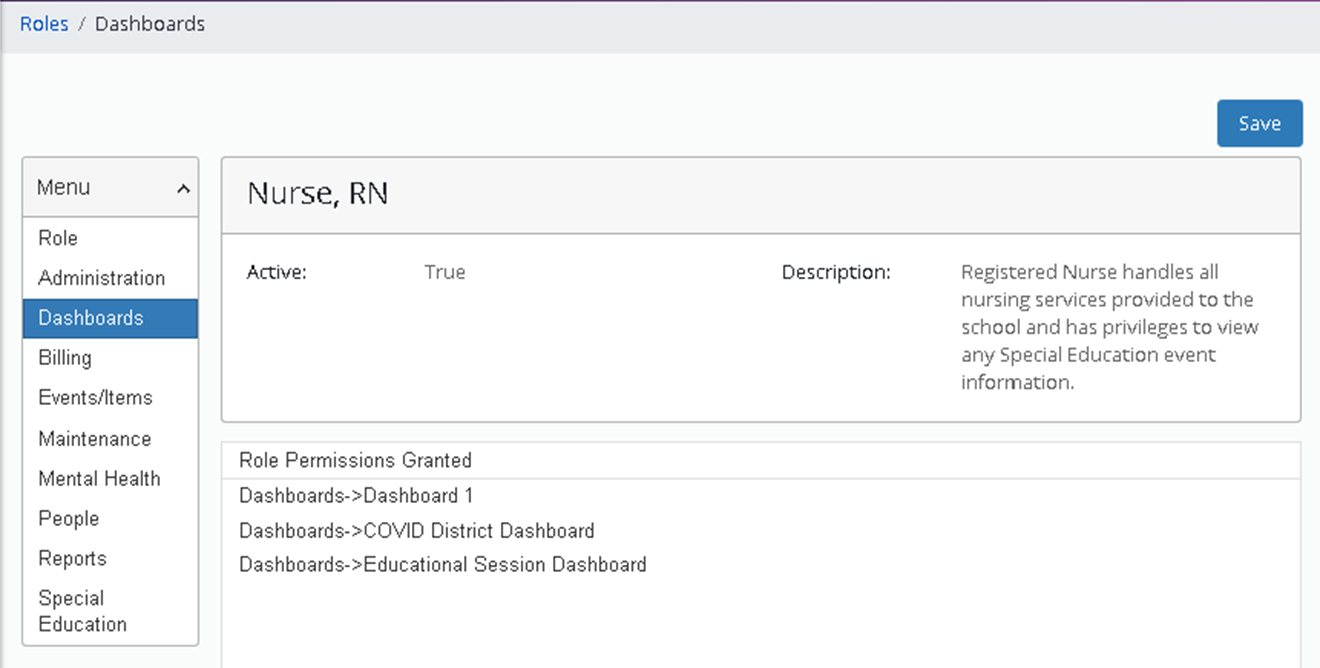Open the Role section in the sidebar
1320x668 pixels.
coord(57,238)
